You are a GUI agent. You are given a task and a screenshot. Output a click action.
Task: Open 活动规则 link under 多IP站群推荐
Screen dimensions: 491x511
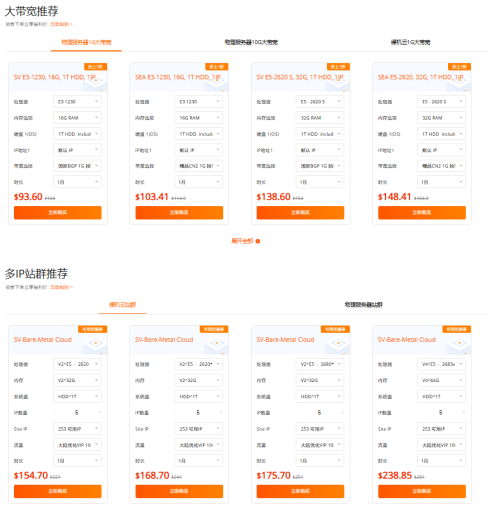(61, 287)
